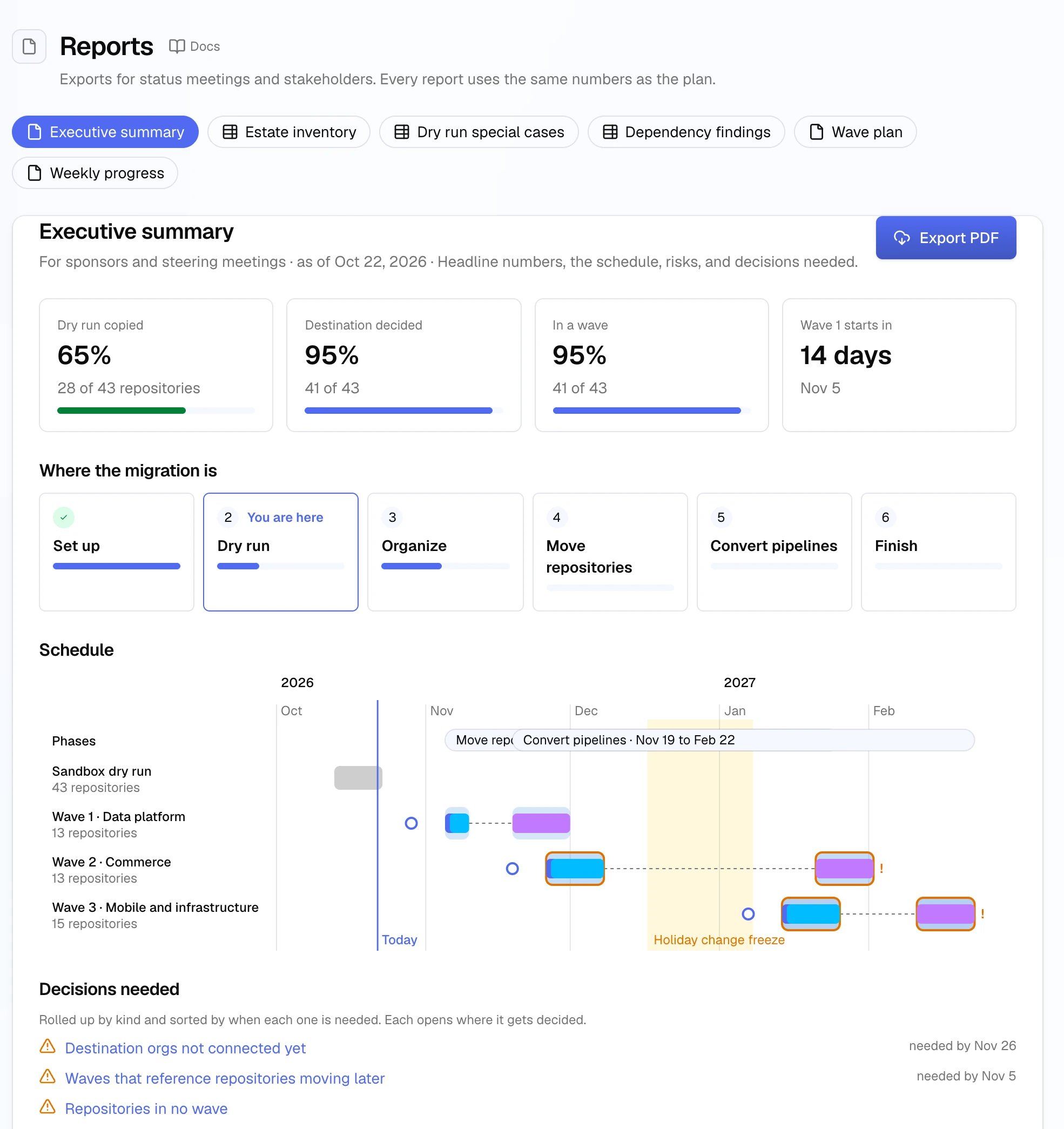
Task: Select the Dry run phase card
Action: [x=280, y=552]
